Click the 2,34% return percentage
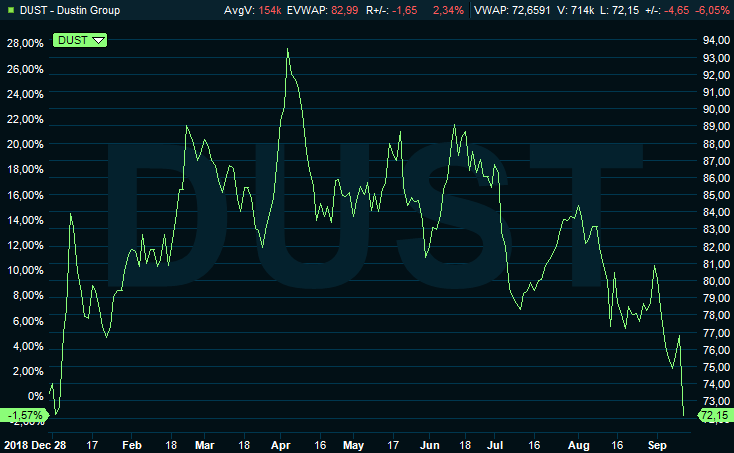Viewport: 734px width, 453px height. point(448,10)
